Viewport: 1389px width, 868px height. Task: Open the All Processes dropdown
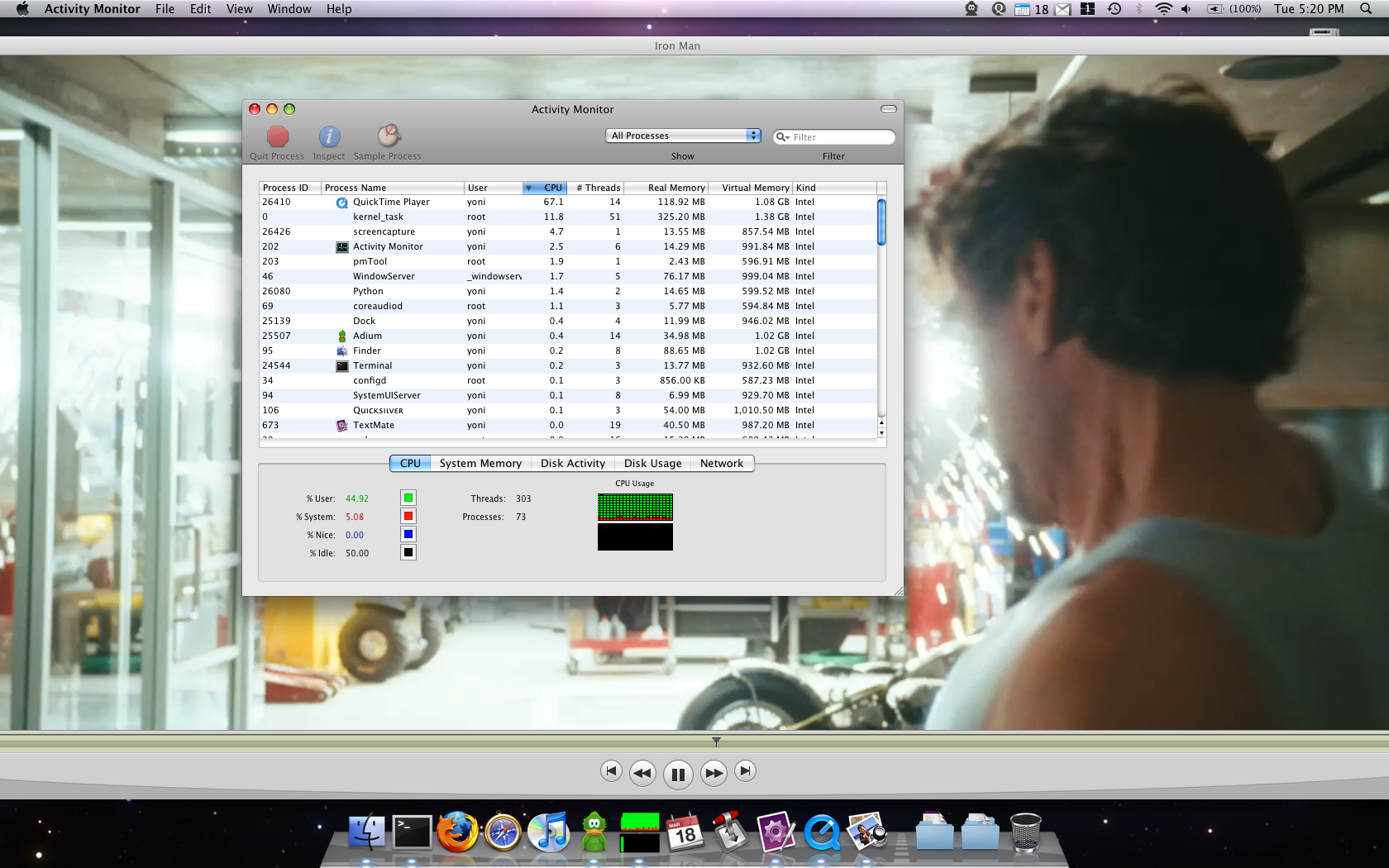[x=683, y=136]
